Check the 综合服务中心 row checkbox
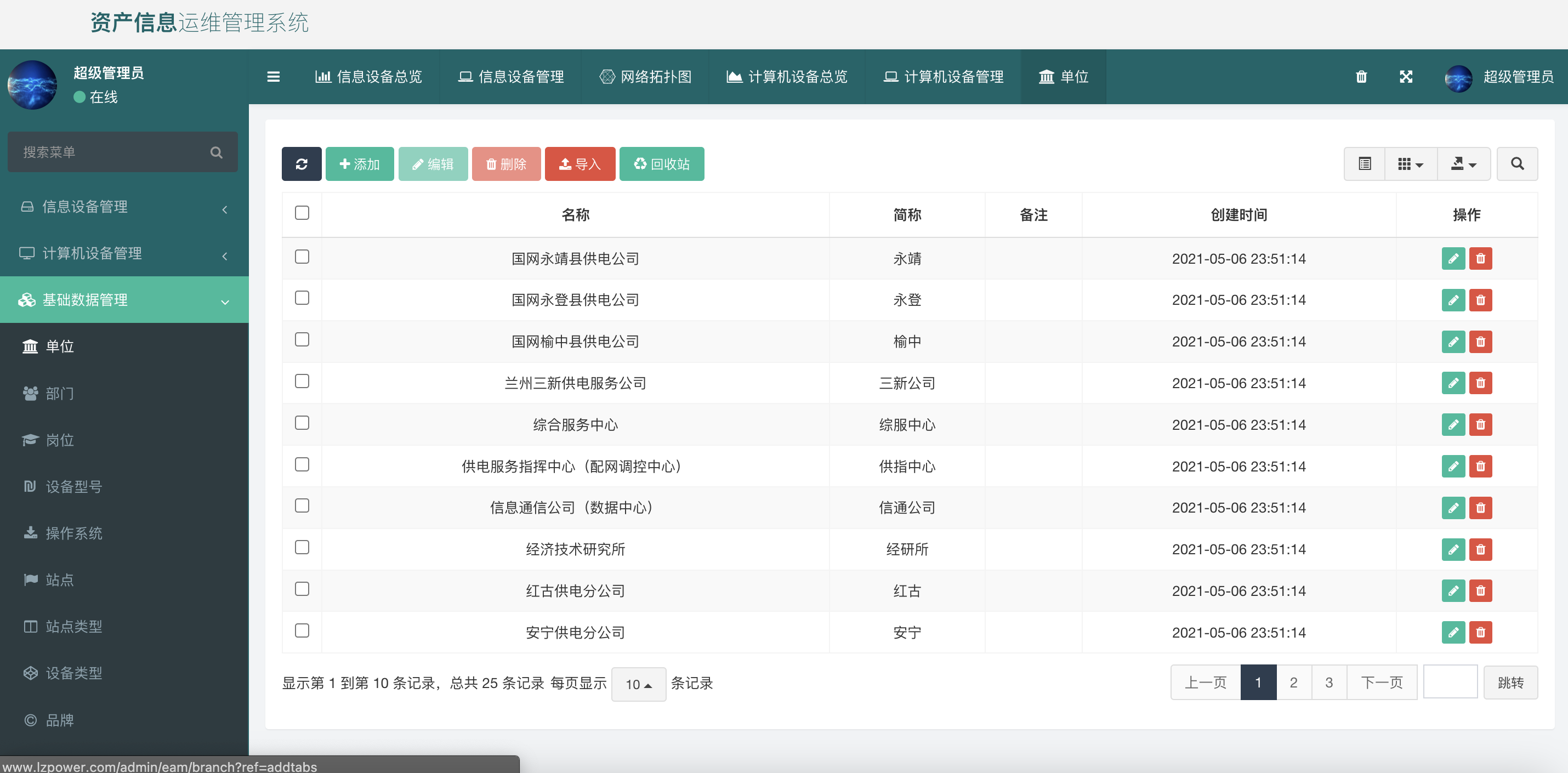Image resolution: width=1568 pixels, height=773 pixels. pyautogui.click(x=302, y=423)
